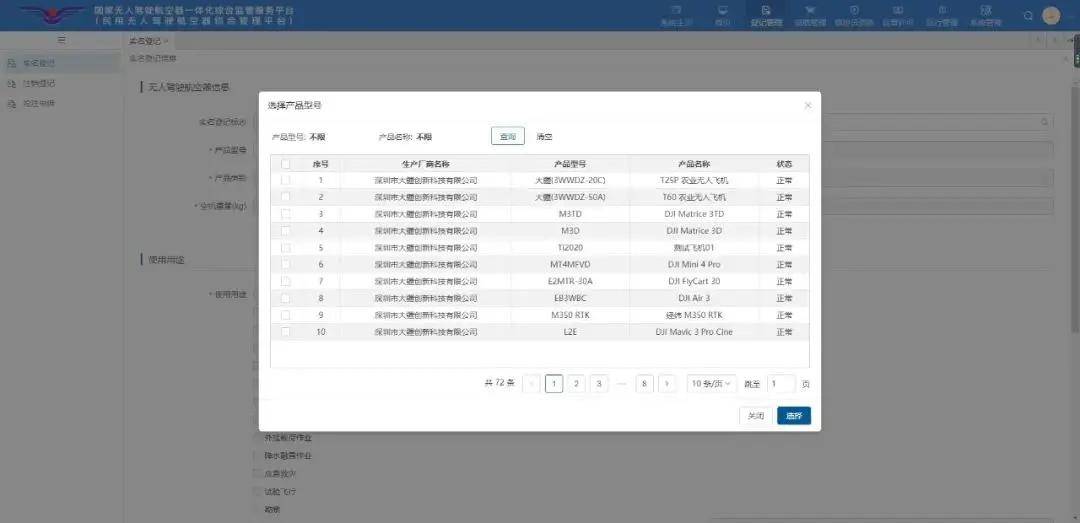The width and height of the screenshot is (1080, 523).
Task: Toggle the select-all checkbox in table header
Action: tap(285, 164)
